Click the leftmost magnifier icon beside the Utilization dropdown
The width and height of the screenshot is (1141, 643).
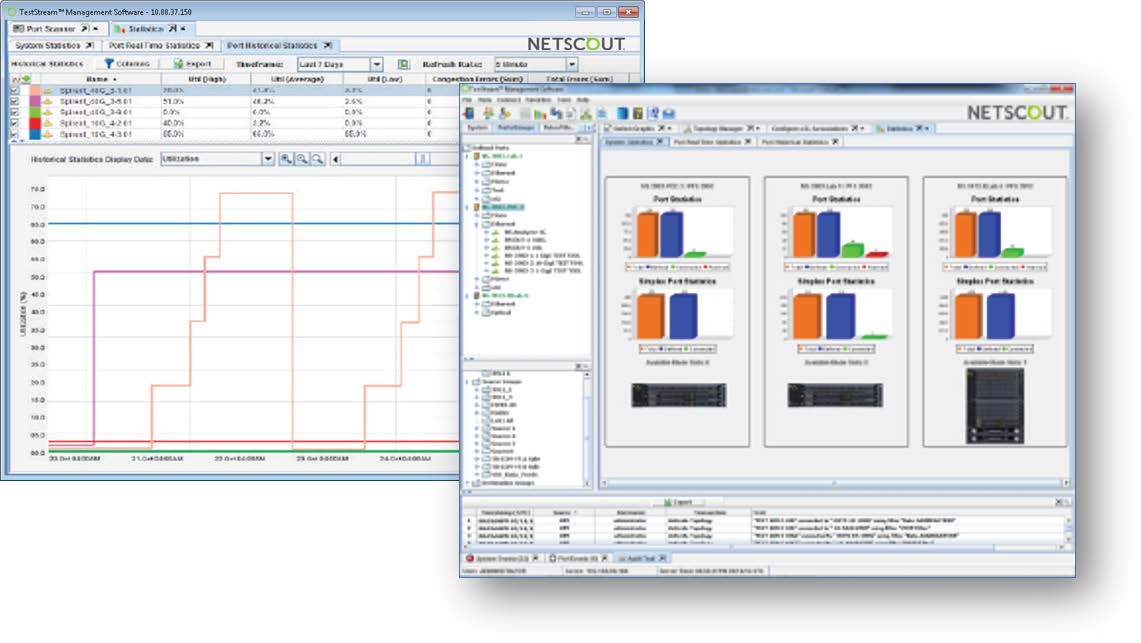pos(286,159)
